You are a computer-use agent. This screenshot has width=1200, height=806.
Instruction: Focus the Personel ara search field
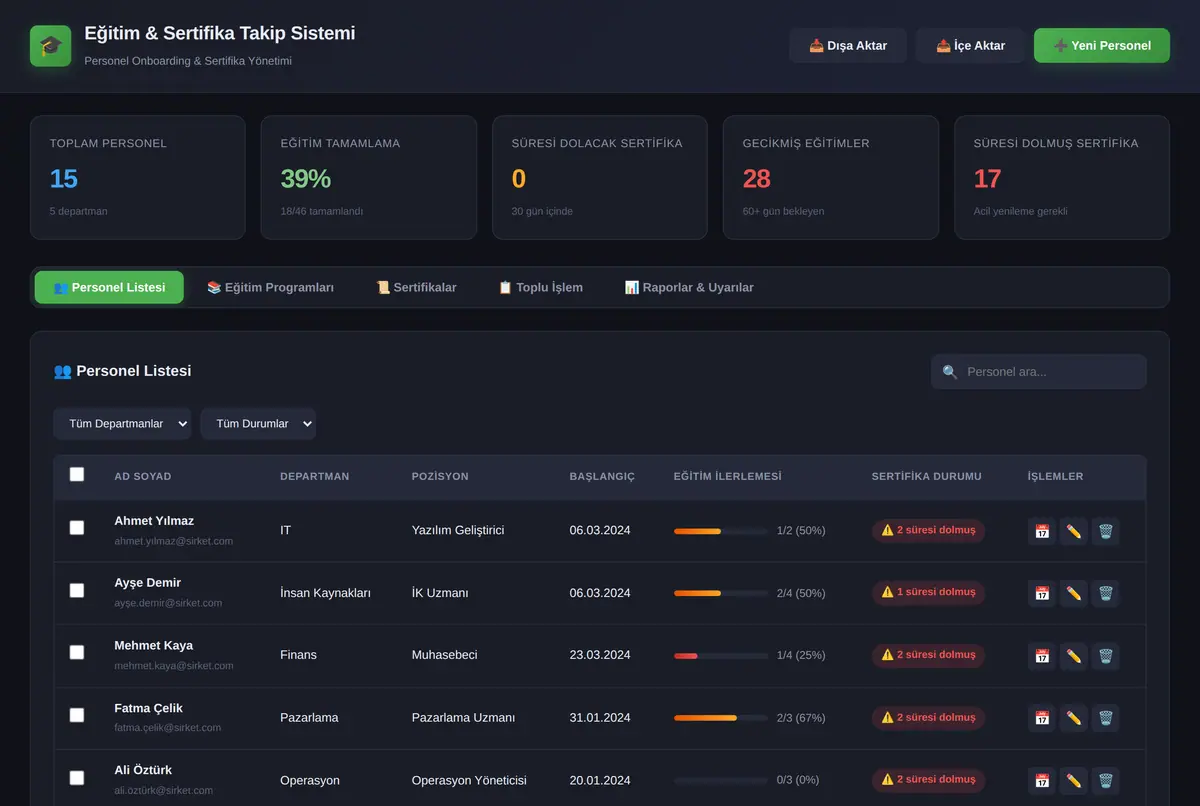pos(1039,372)
